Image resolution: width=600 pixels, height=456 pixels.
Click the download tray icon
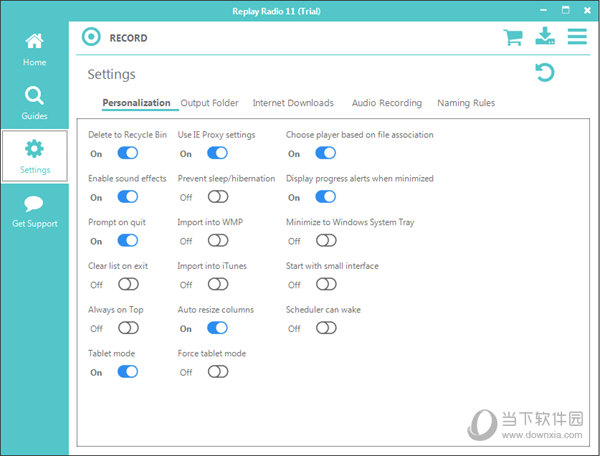click(x=545, y=36)
